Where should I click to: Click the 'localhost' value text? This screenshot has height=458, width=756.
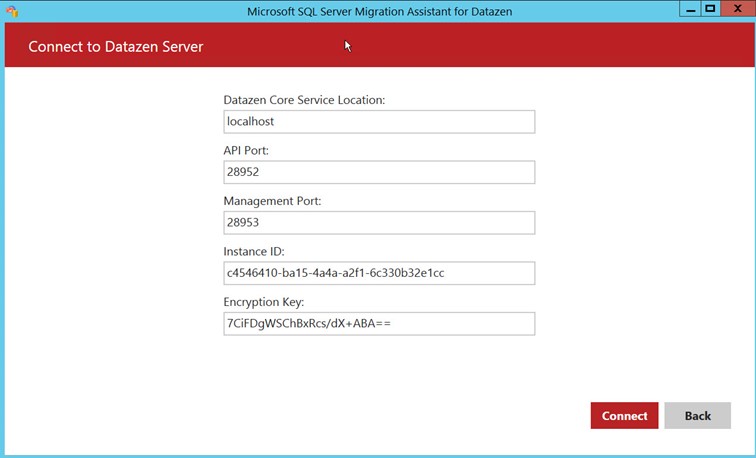tap(251, 121)
